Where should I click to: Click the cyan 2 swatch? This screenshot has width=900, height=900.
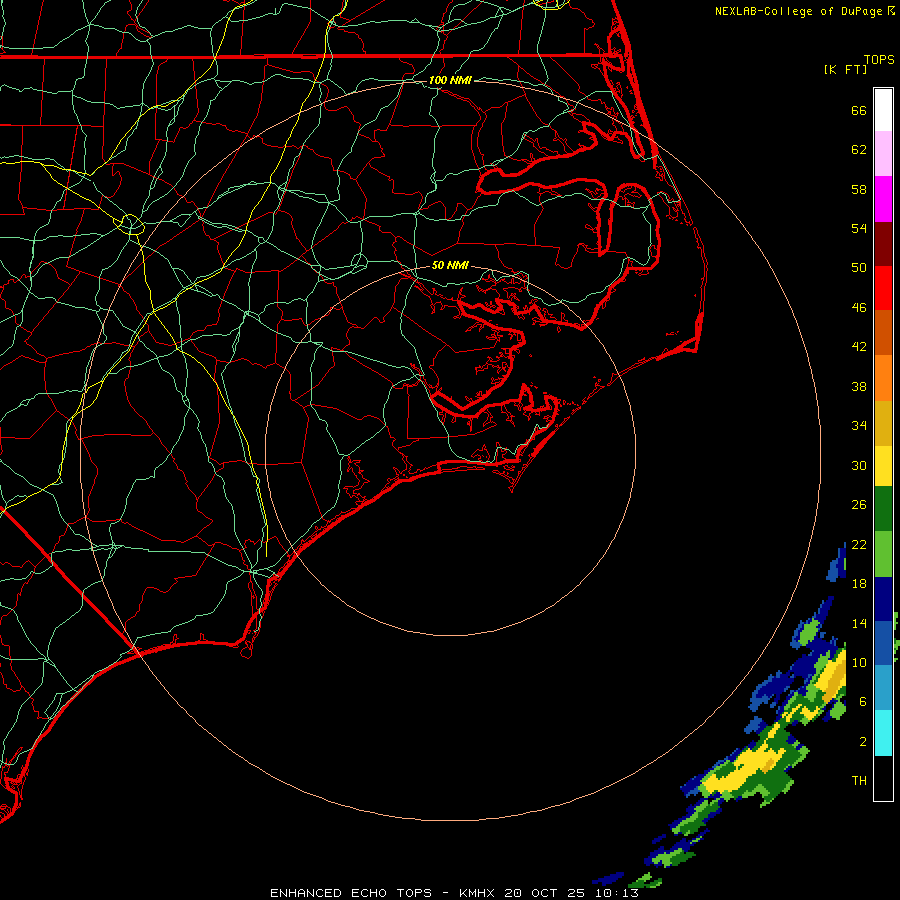(883, 732)
